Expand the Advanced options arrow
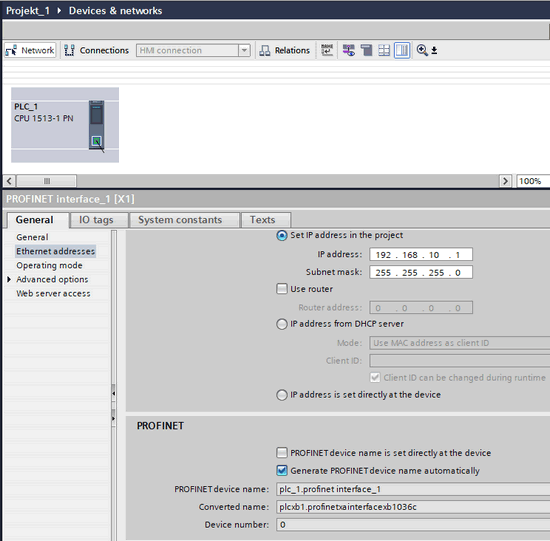 click(x=9, y=279)
